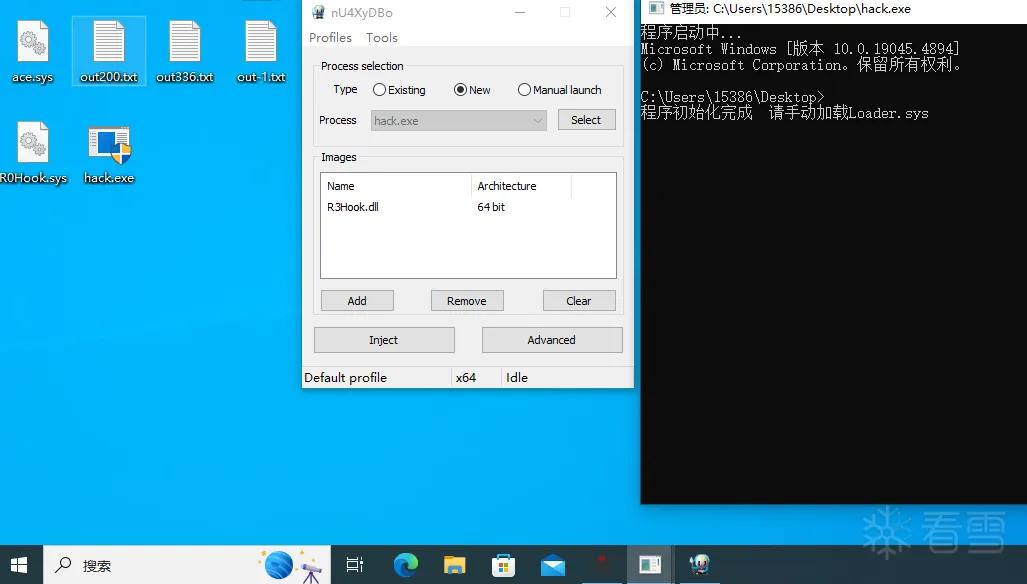Open the Mail app from taskbar
1027x584 pixels.
(553, 564)
